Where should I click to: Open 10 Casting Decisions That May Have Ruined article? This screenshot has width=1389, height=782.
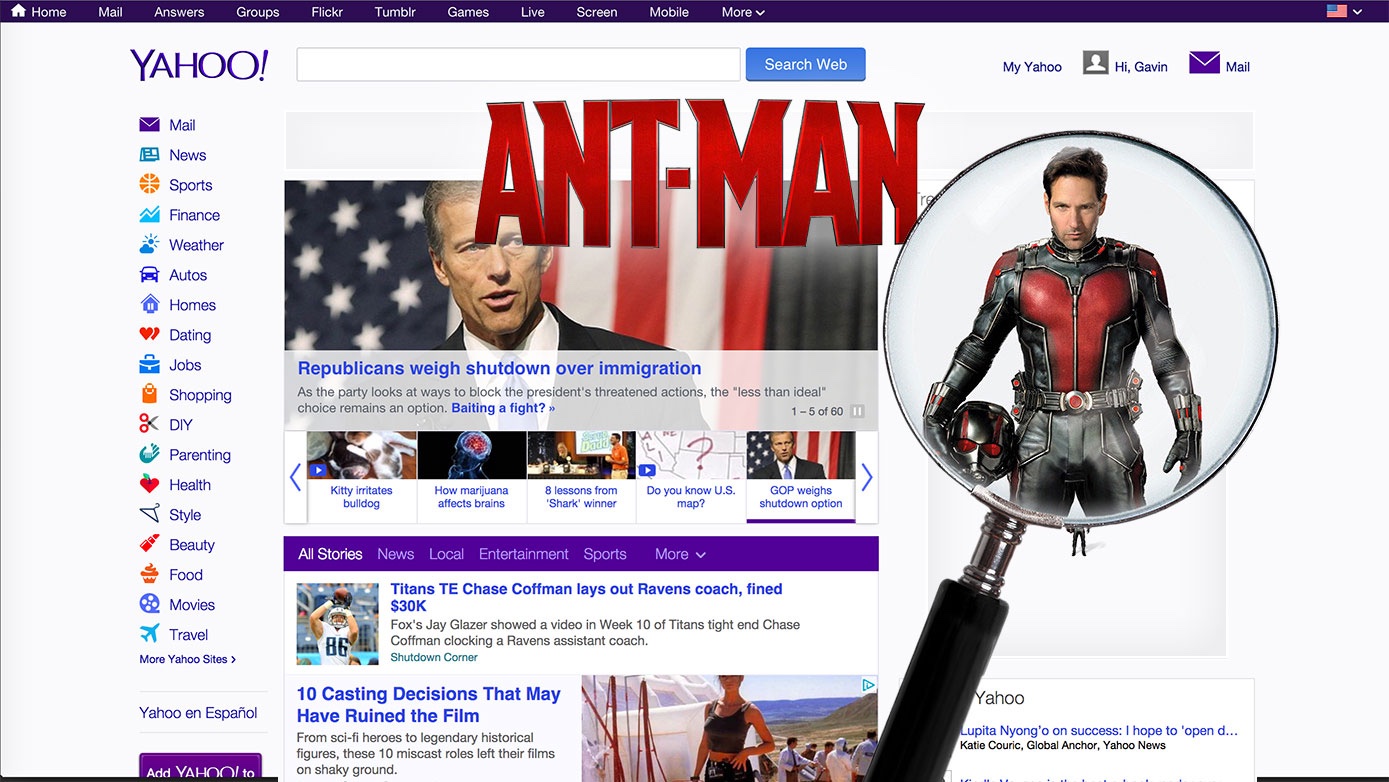click(429, 705)
